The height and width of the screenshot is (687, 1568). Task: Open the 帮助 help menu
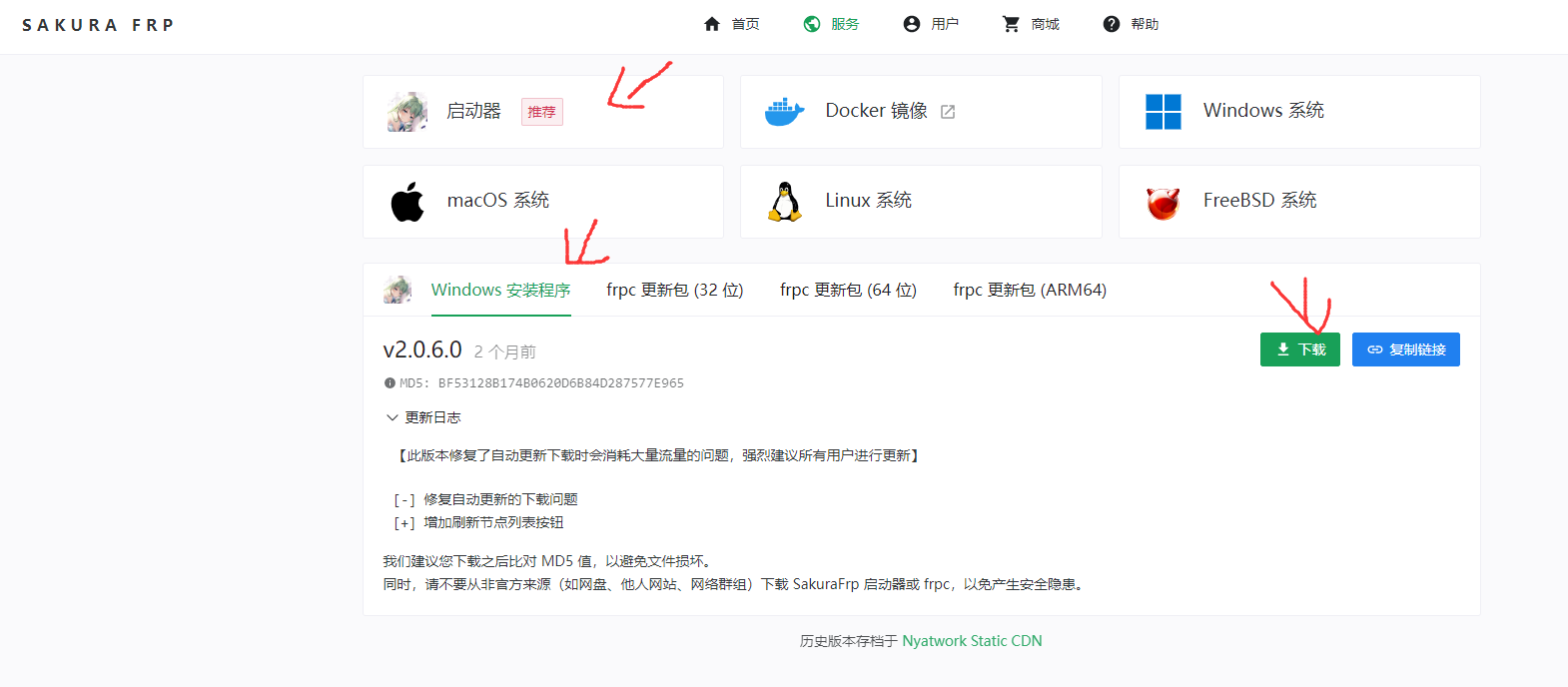1131,24
